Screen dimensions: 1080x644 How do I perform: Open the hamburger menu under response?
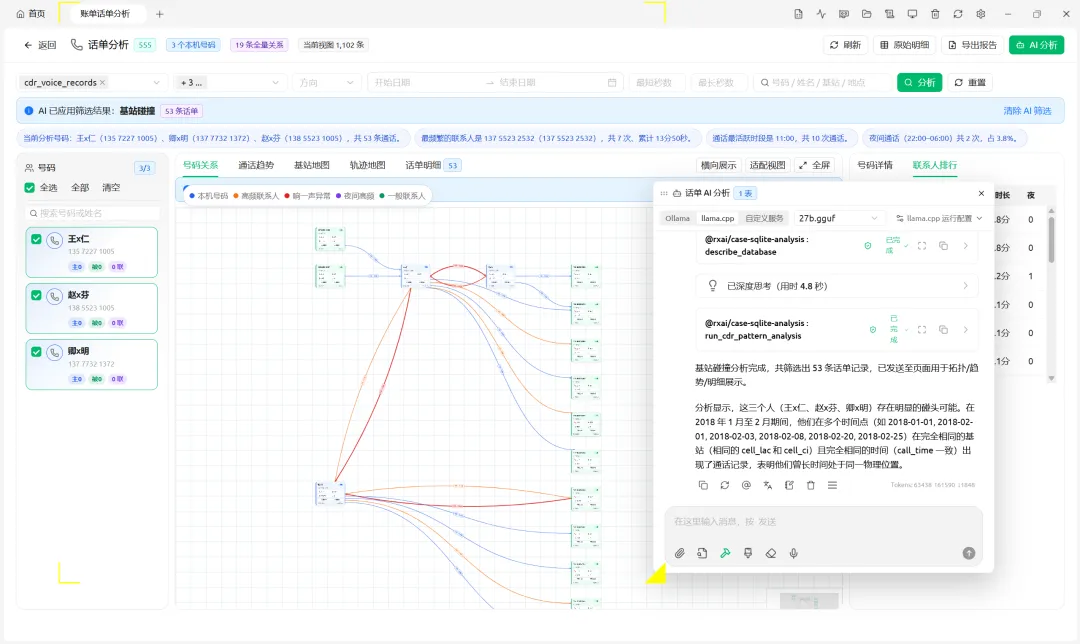[832, 485]
